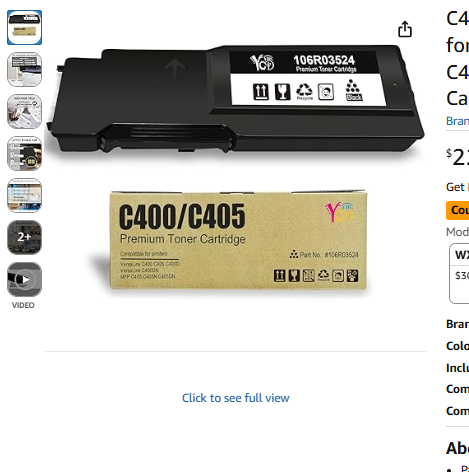This screenshot has width=469, height=472.
Task: Select the second thumbnail showing a printer
Action: coord(24,69)
